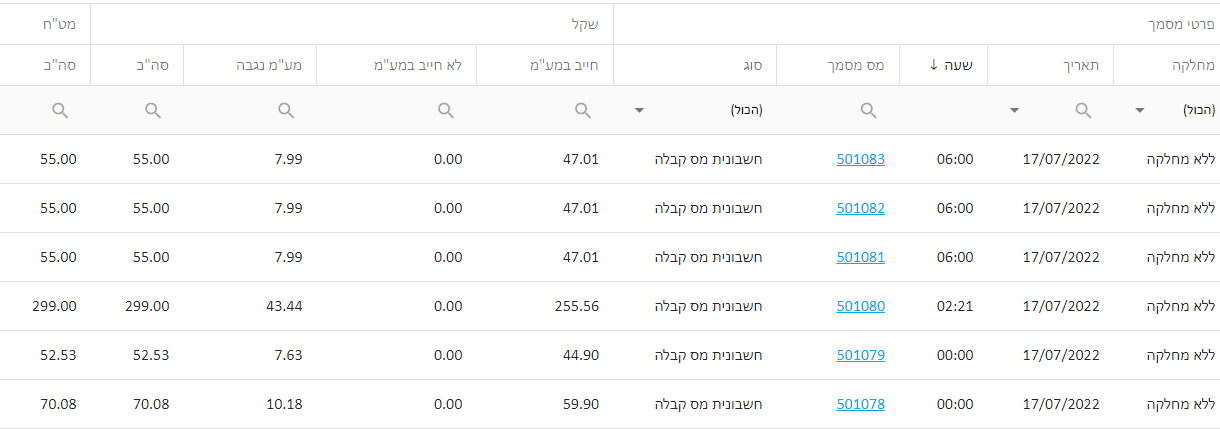Sort by the חייב במע"מ column header
The height and width of the screenshot is (429, 1220).
(545, 65)
